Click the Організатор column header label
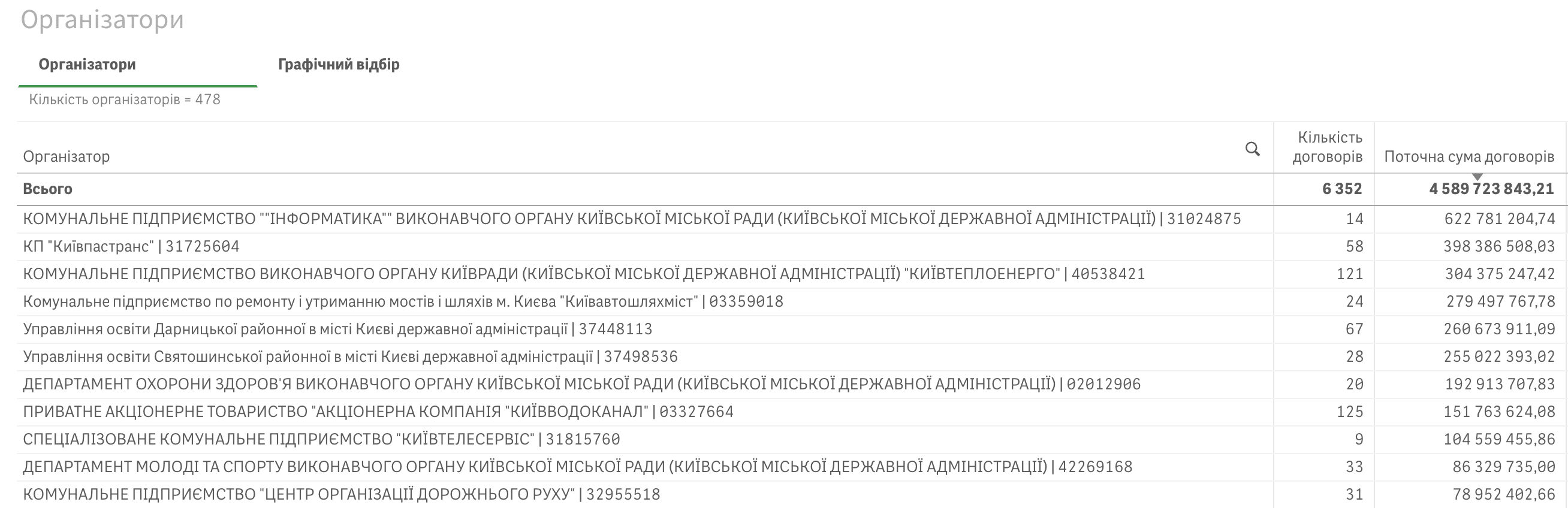 click(67, 157)
